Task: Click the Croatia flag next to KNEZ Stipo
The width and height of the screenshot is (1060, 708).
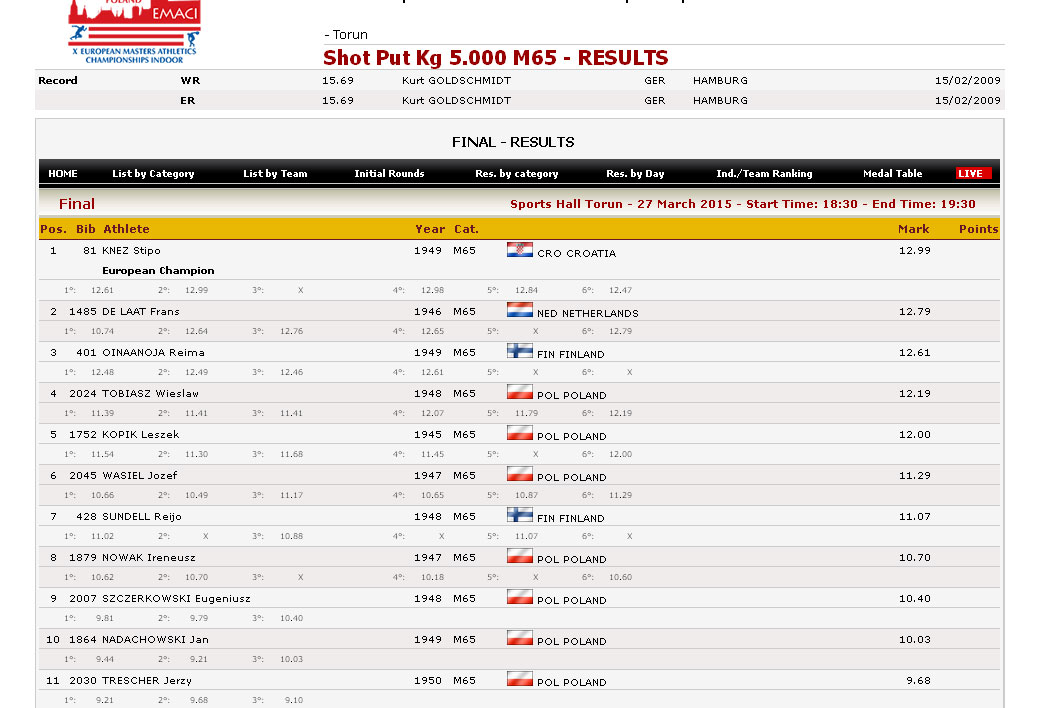Action: click(519, 250)
